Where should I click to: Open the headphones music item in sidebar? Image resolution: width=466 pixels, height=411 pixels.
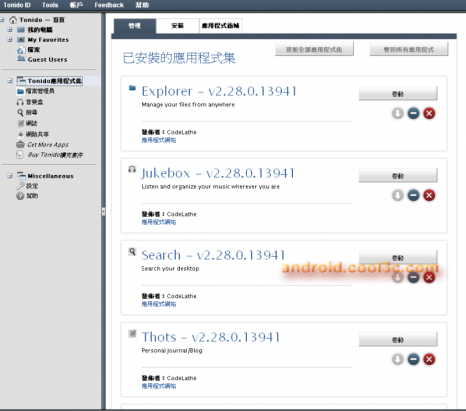point(30,102)
